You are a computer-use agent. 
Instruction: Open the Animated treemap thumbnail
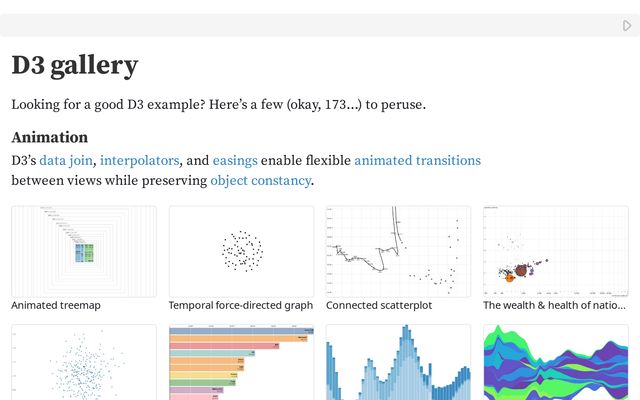pos(84,251)
